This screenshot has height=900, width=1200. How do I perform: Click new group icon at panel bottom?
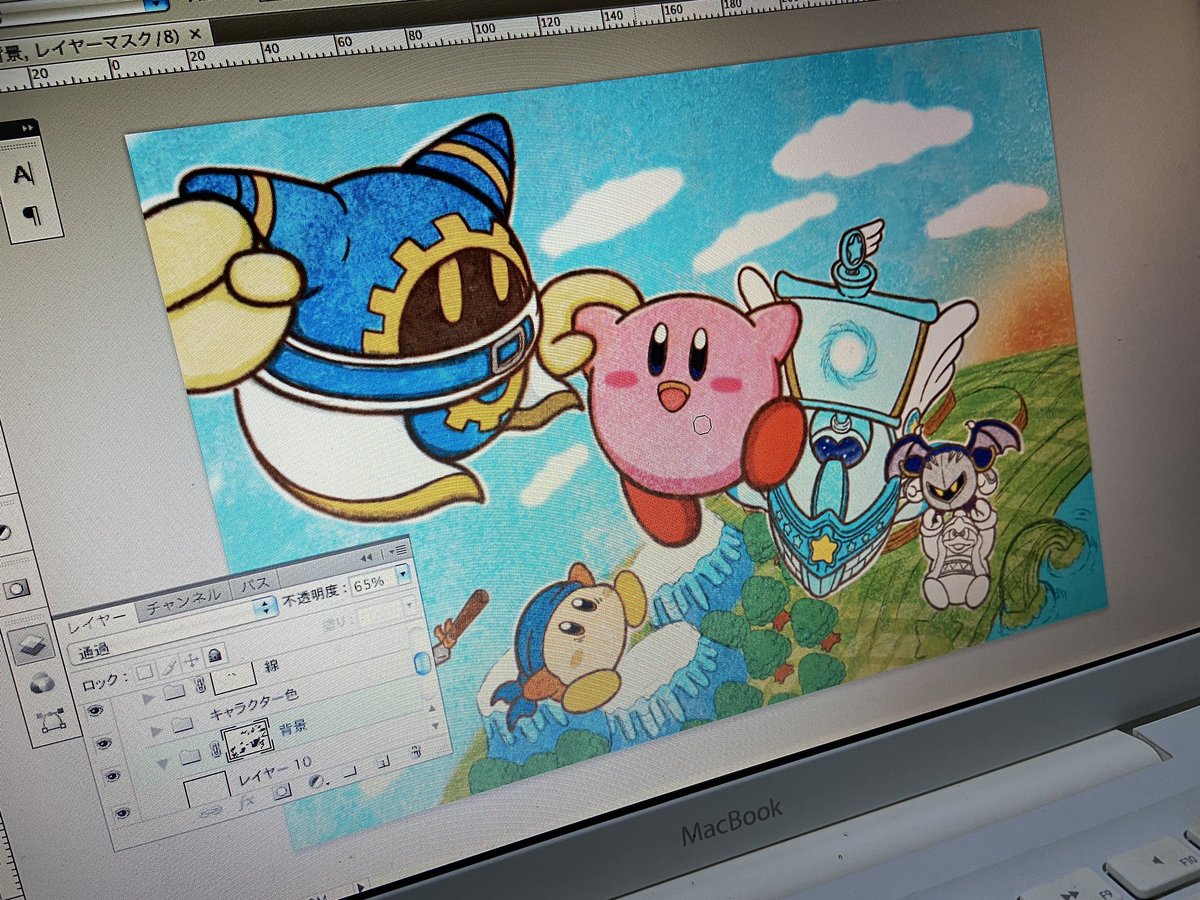tap(349, 772)
